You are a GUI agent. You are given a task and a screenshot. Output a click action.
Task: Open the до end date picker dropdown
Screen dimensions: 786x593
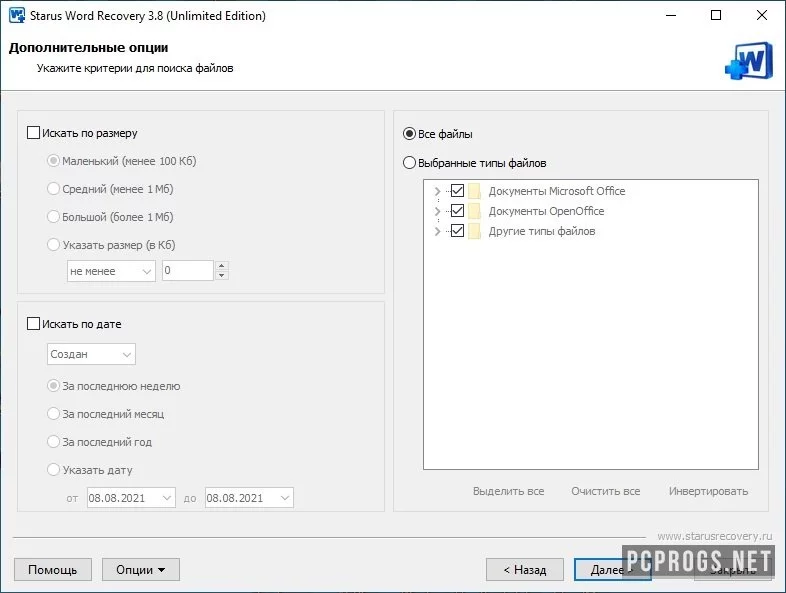[285, 498]
